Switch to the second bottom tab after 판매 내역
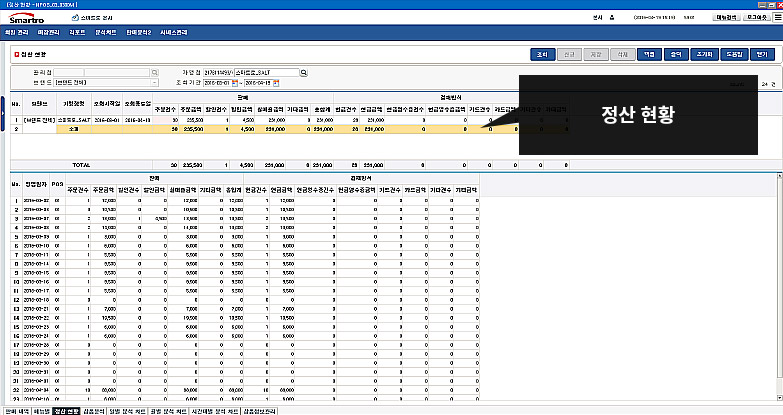 tap(42, 411)
